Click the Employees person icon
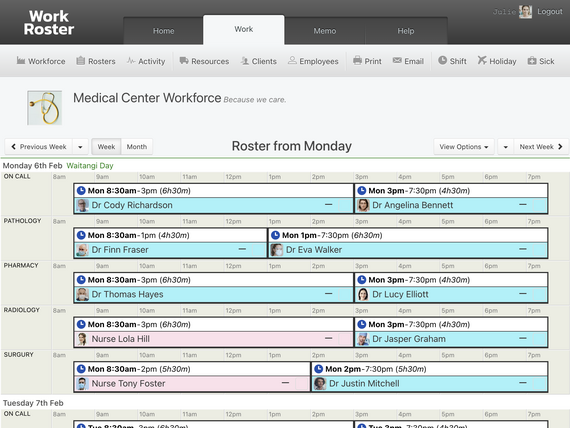 292,61
